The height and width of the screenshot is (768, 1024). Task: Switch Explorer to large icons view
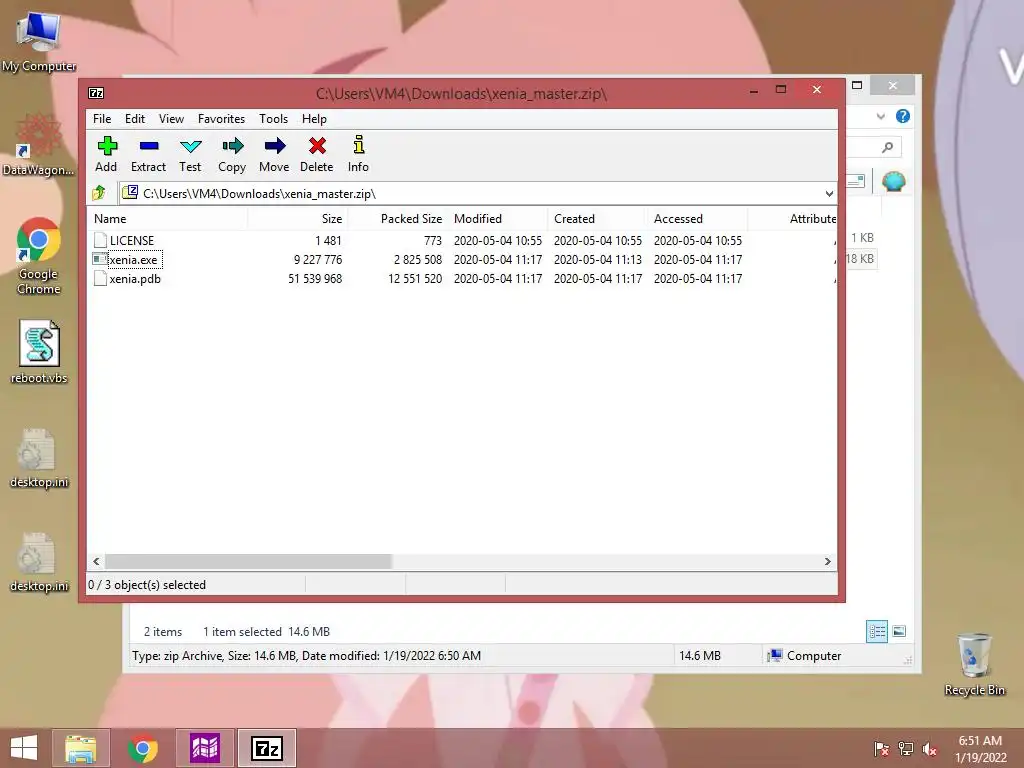[899, 631]
